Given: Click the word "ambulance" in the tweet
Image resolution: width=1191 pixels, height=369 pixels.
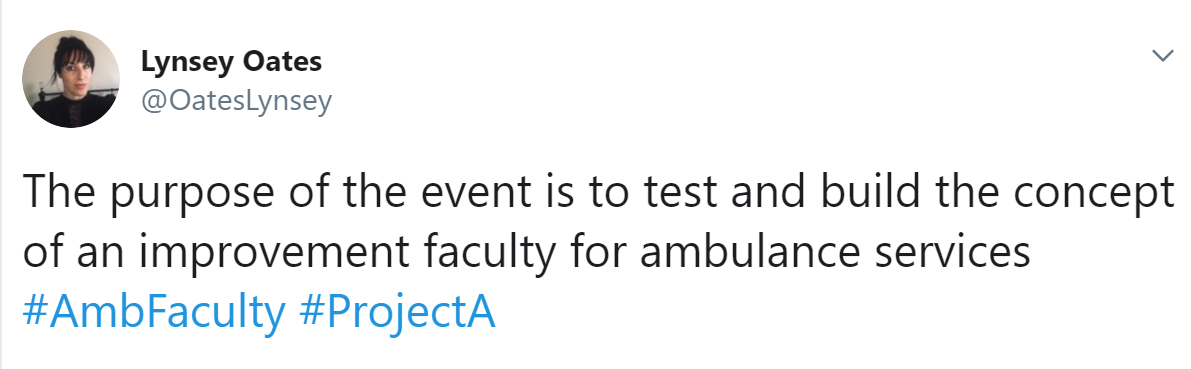Looking at the screenshot, I should click(x=749, y=251).
